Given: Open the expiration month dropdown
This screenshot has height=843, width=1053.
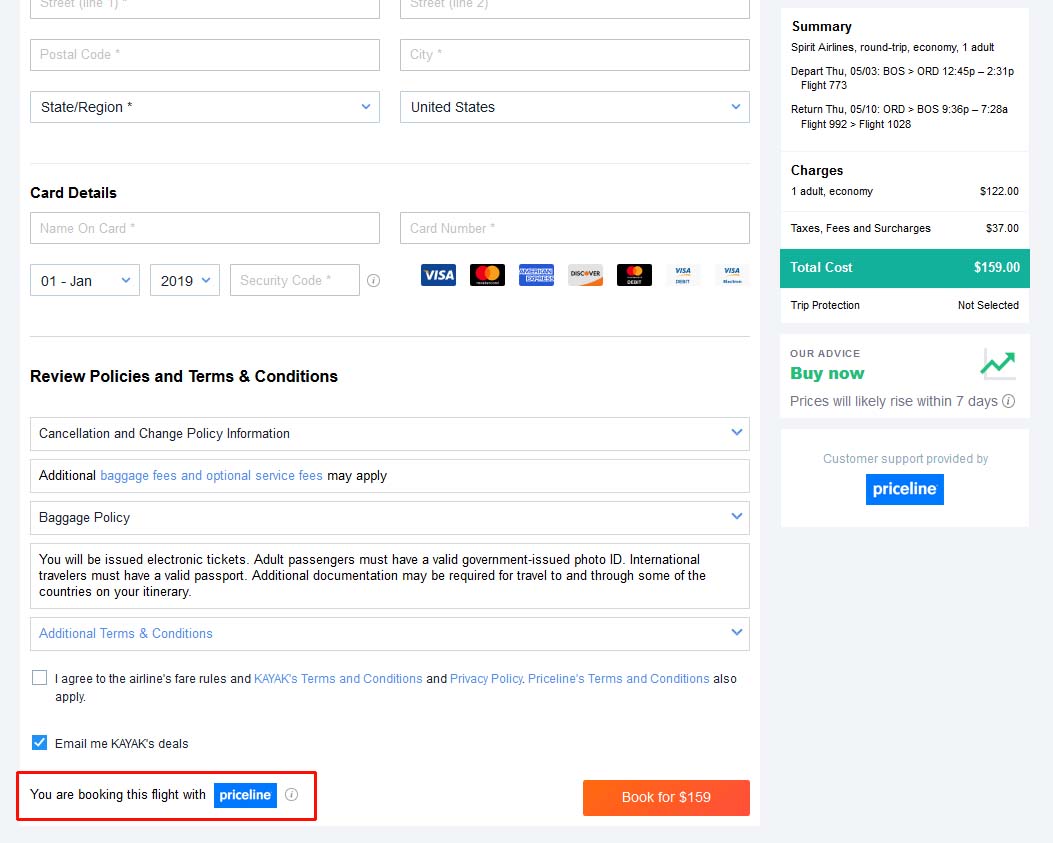Looking at the screenshot, I should tap(85, 280).
